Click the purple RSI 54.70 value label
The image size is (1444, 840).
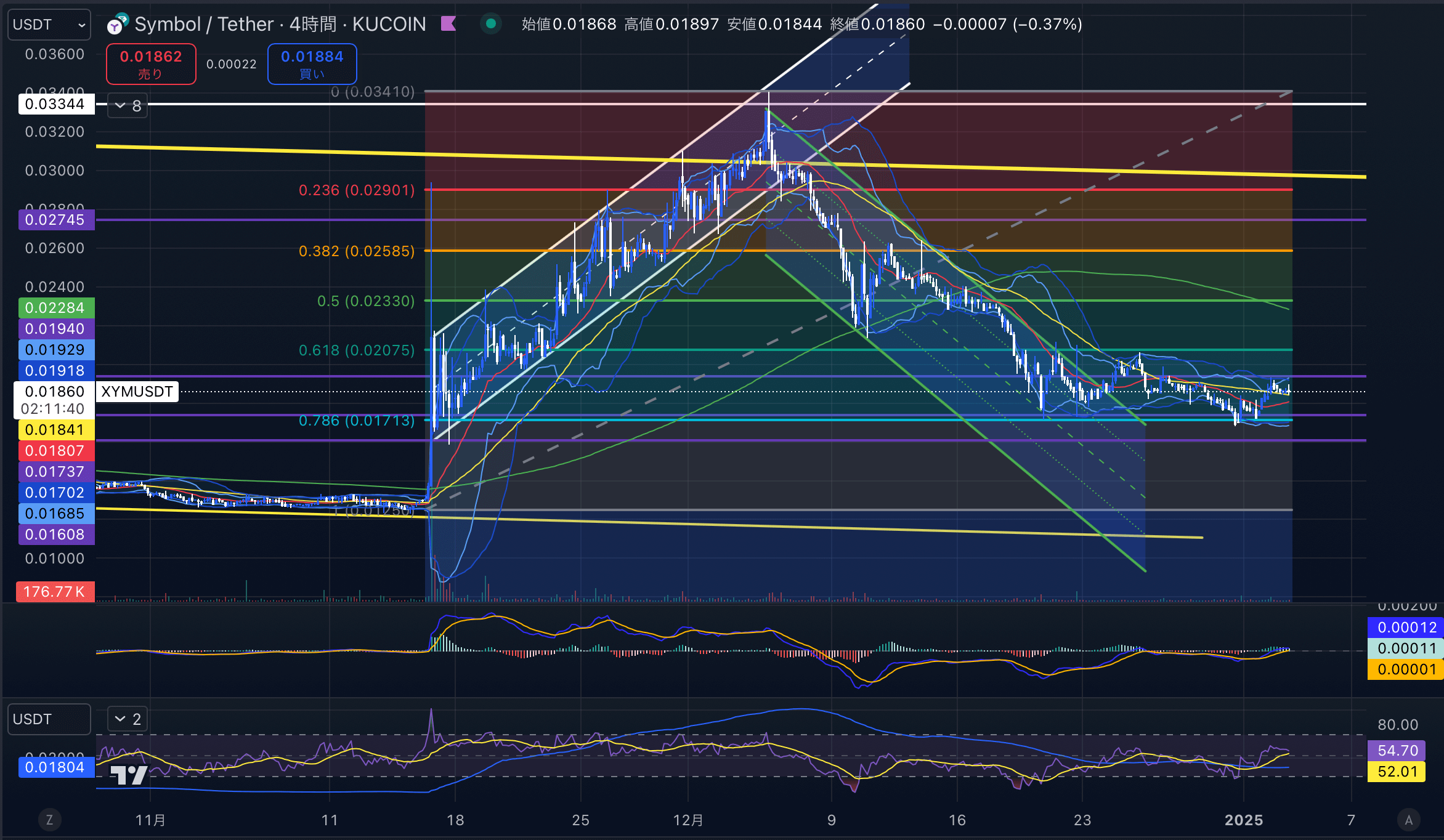pos(1397,751)
